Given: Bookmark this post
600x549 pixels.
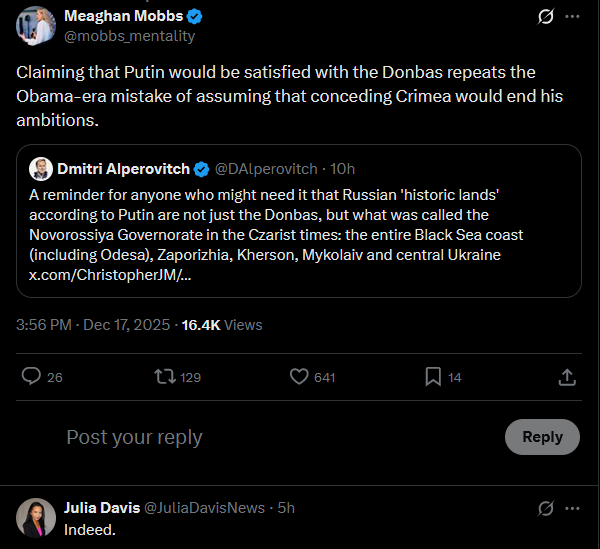Looking at the screenshot, I should [x=433, y=376].
